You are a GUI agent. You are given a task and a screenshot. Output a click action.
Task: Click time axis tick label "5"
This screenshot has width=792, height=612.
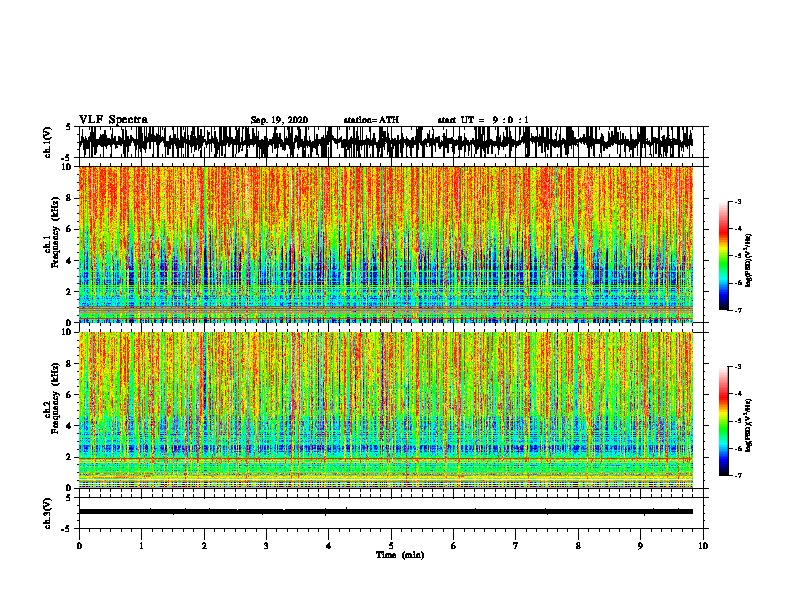click(391, 546)
